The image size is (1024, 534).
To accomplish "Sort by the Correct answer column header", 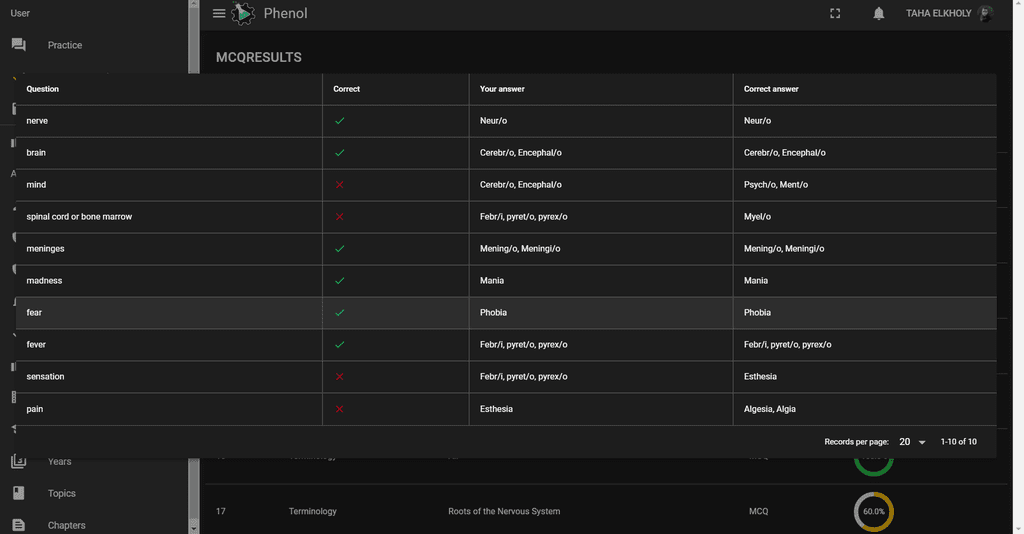I will [x=771, y=89].
